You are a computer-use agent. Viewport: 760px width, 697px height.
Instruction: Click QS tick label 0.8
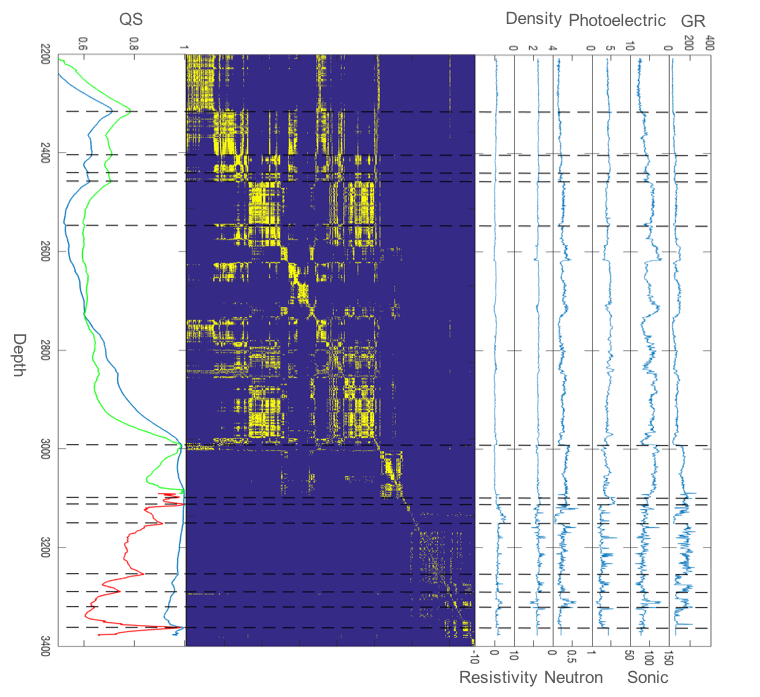134,44
